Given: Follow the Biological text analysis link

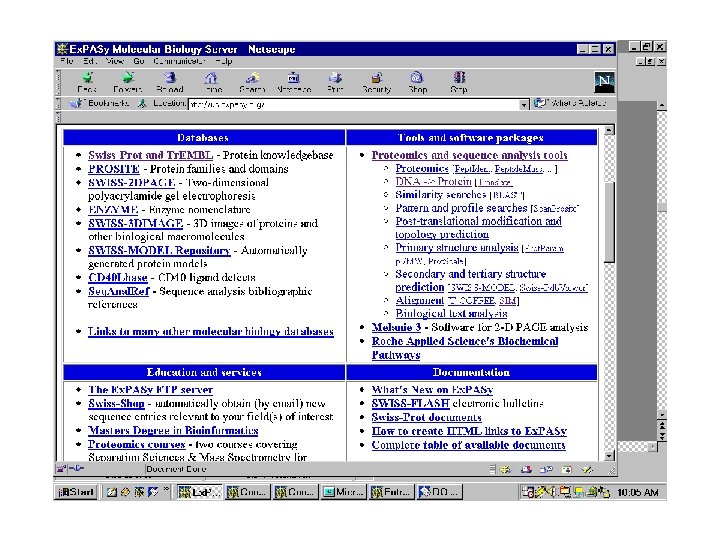Looking at the screenshot, I should coord(451,314).
